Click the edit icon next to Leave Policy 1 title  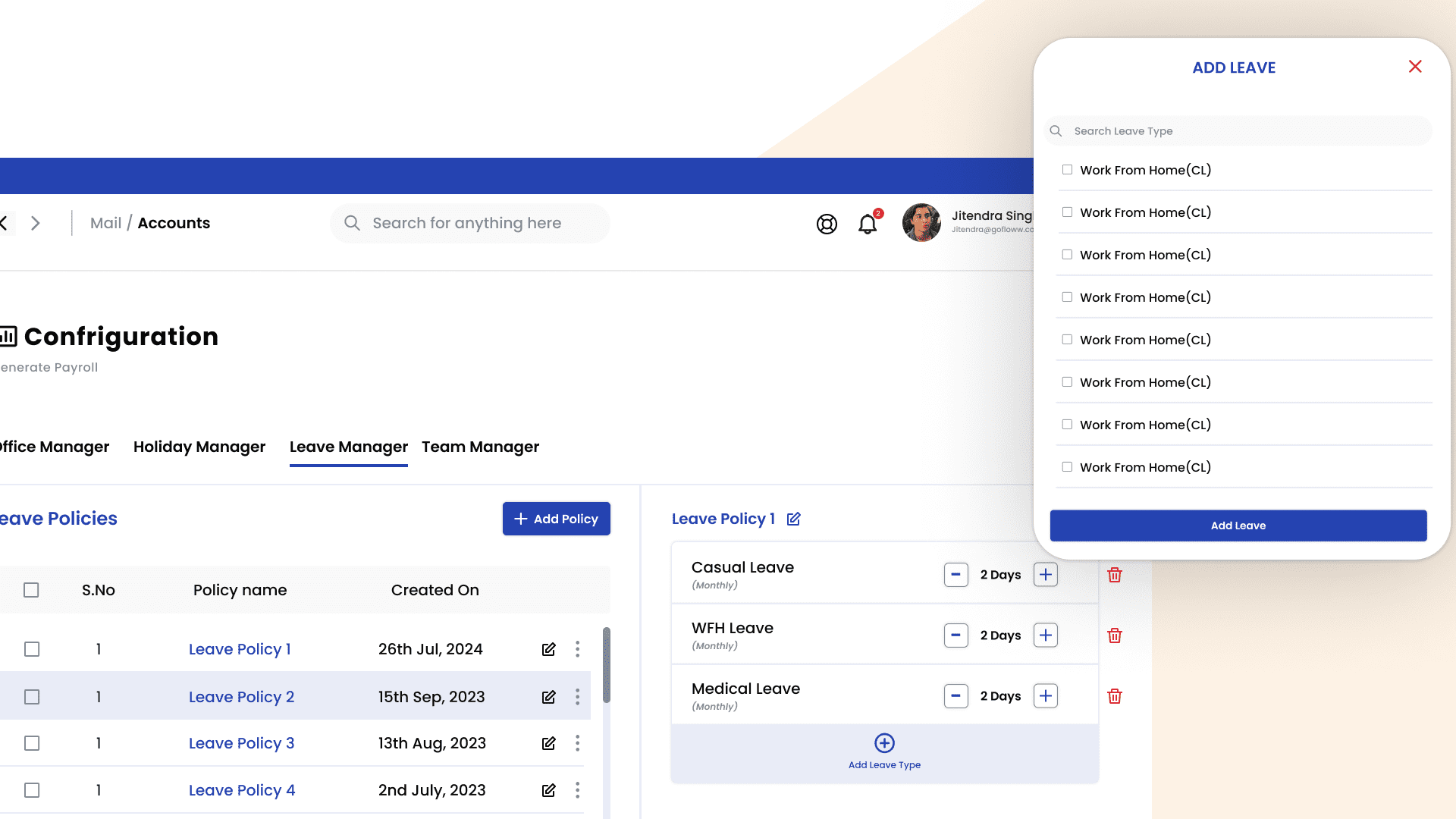795,518
